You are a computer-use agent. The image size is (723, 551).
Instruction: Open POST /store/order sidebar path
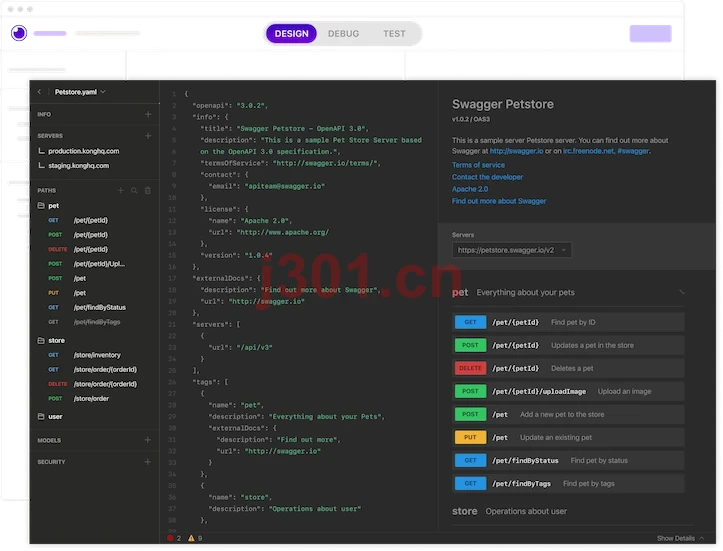[x=78, y=398]
